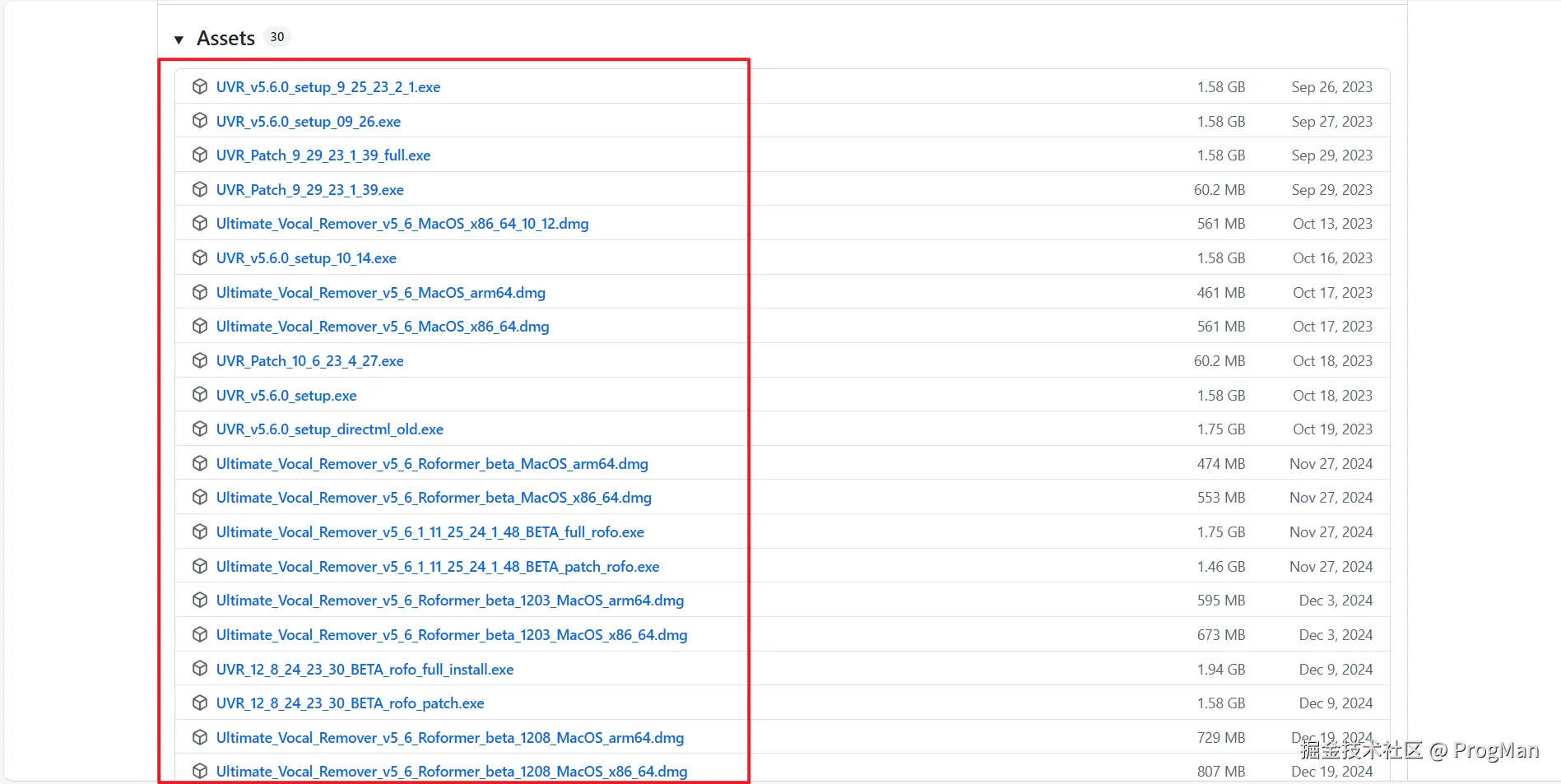Click the 1.46 GB file size
The height and width of the screenshot is (784, 1561).
tap(1221, 567)
